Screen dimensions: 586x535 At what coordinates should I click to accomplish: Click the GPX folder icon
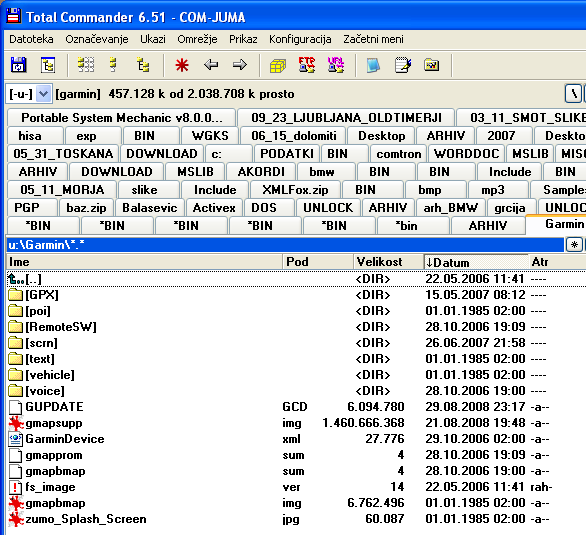coord(15,295)
